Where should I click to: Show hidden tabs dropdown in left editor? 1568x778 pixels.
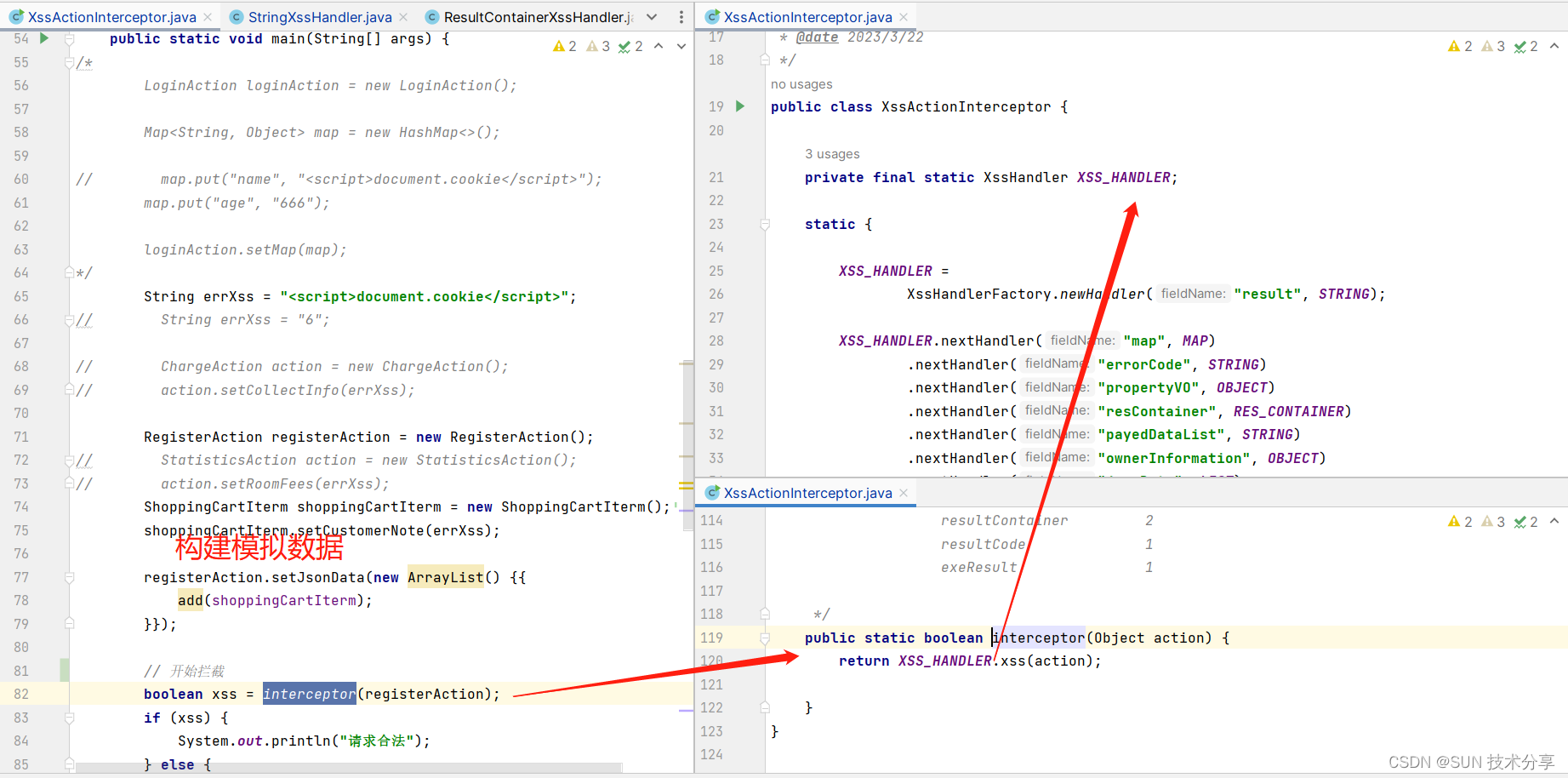coord(652,17)
